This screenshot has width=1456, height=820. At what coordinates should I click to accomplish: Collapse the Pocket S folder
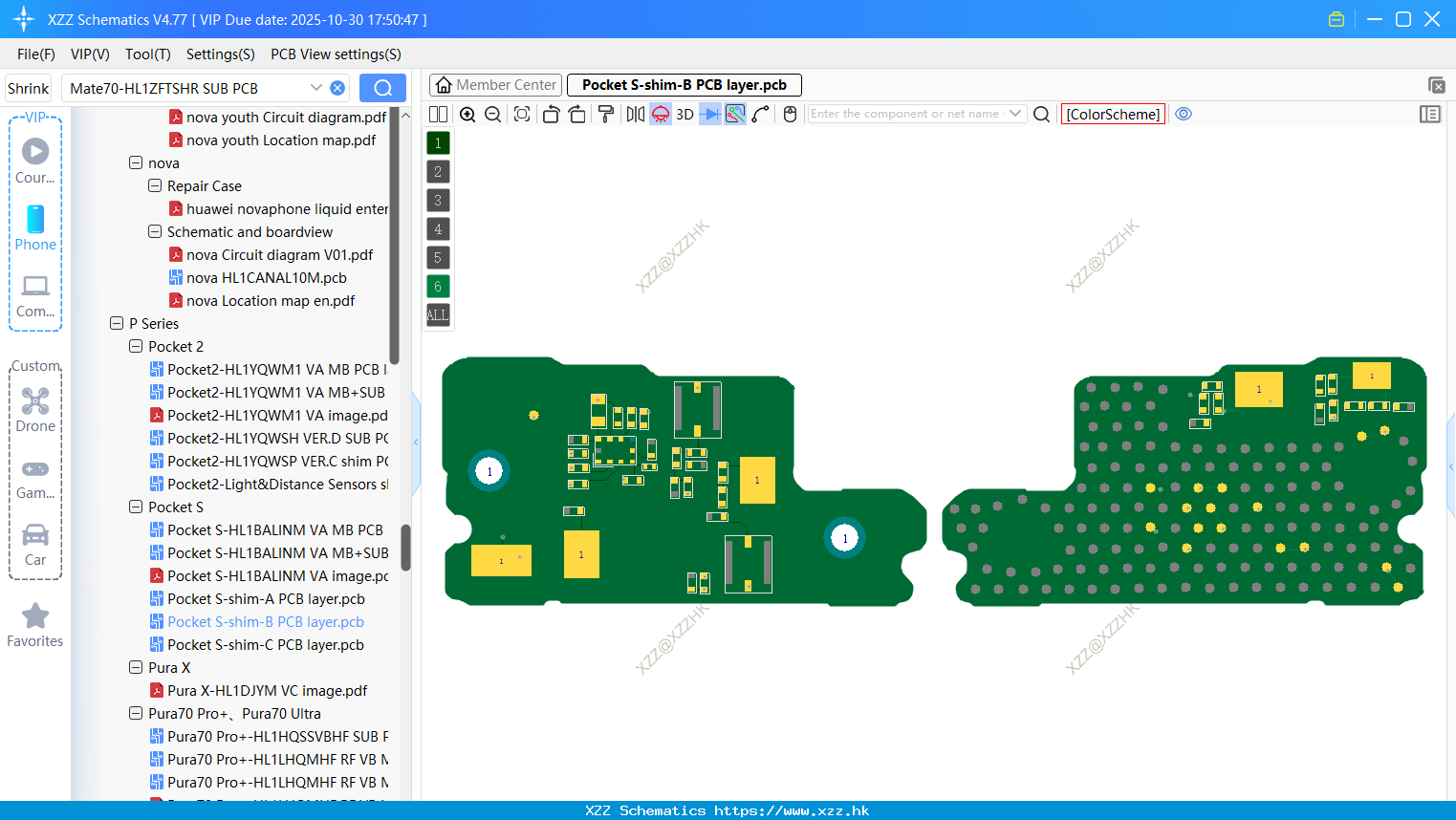136,507
